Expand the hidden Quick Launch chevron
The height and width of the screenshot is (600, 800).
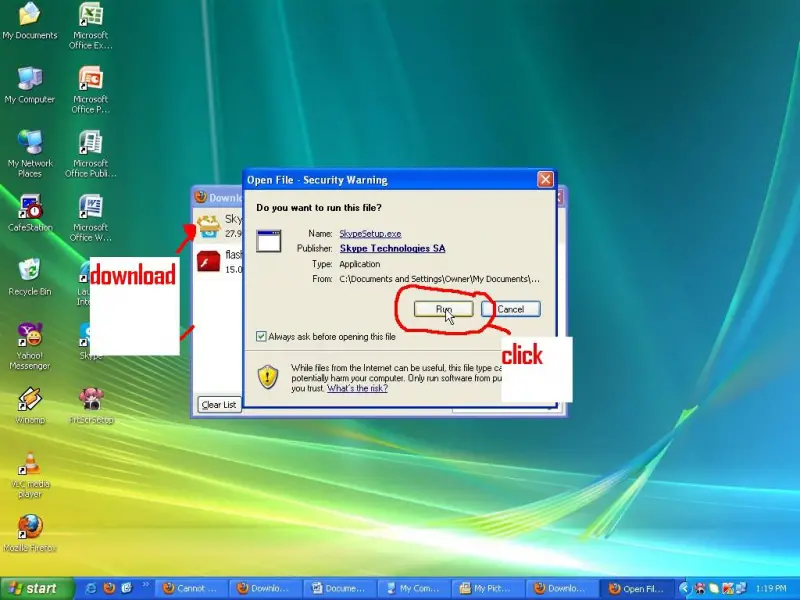pos(145,585)
